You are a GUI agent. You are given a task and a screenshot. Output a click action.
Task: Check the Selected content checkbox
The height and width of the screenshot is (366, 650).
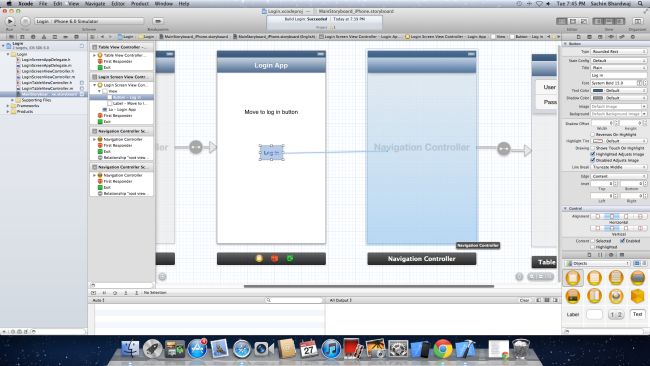click(592, 240)
